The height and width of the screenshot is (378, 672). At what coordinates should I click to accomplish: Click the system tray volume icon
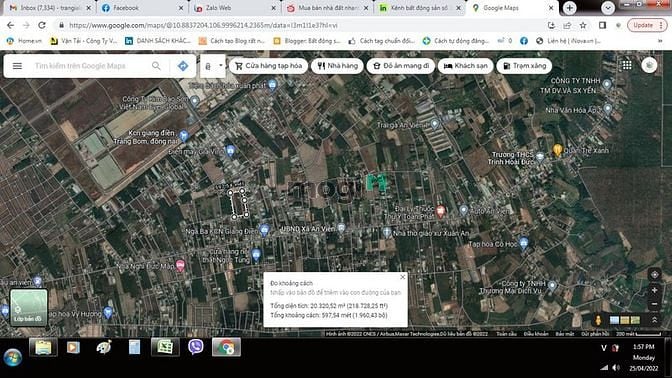616,368
